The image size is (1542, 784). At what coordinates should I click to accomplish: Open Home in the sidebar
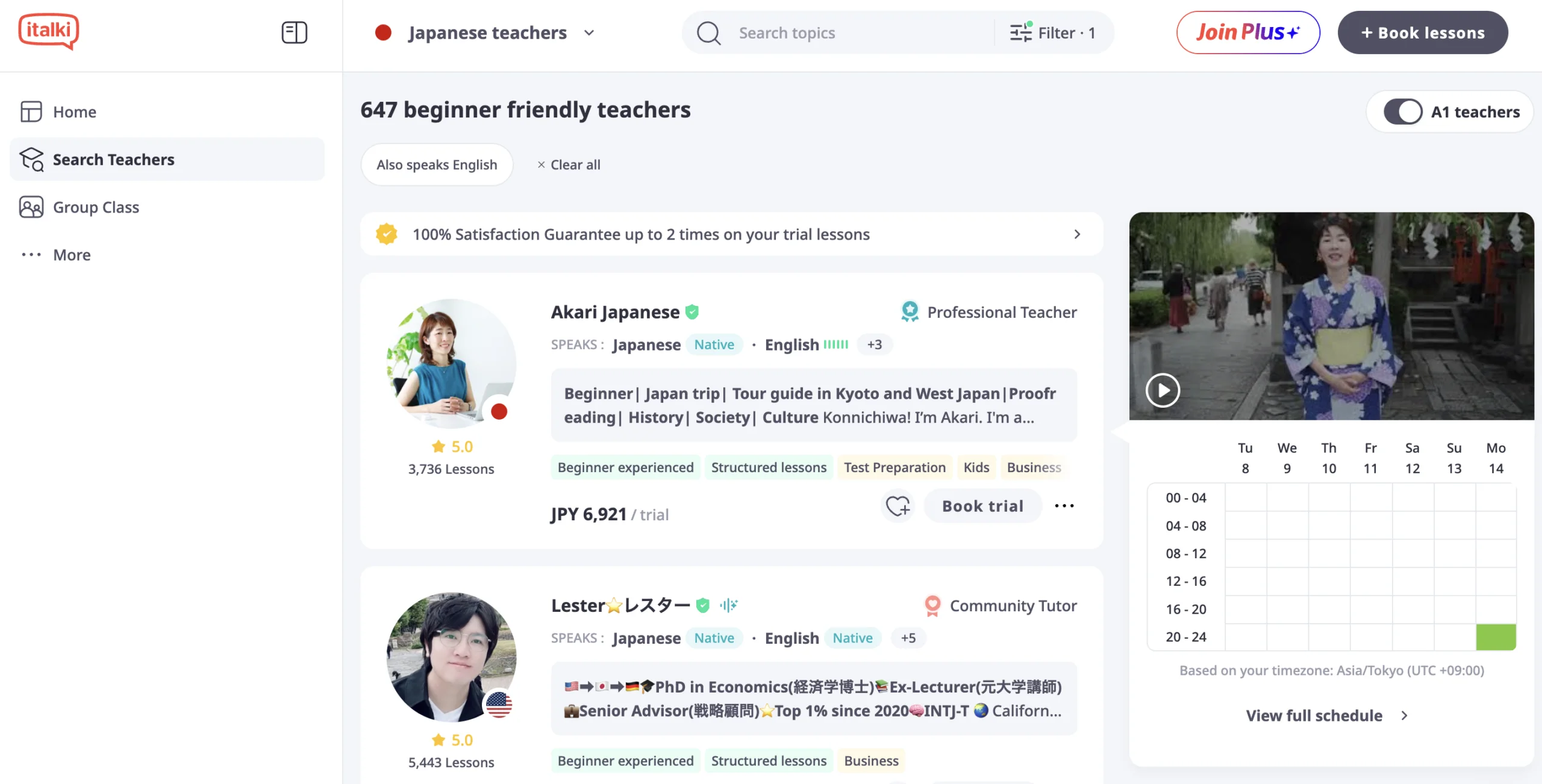[167, 111]
